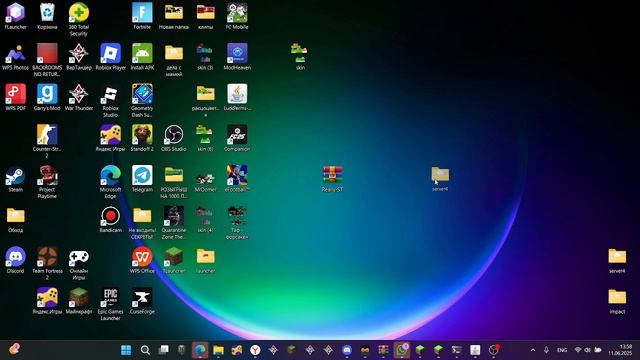Viewport: 640px width, 360px height.
Task: Select the РОЗЫГРЫШ НА 1000 folder
Action: pyautogui.click(x=174, y=182)
